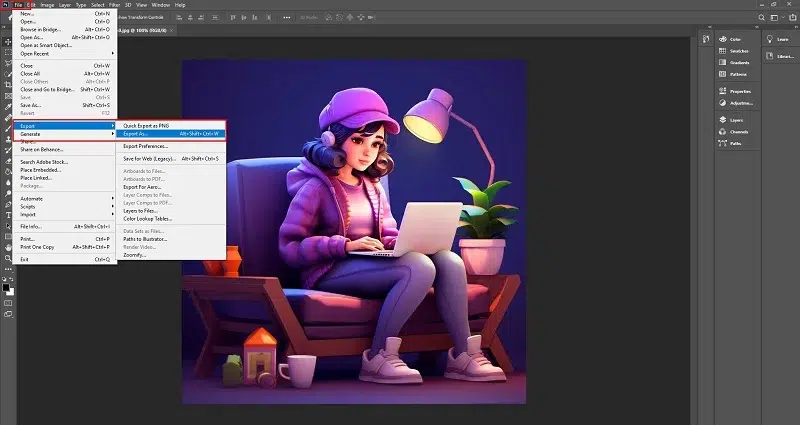Open the Patterns panel icon
Screen dimensions: 800x425
[722, 74]
